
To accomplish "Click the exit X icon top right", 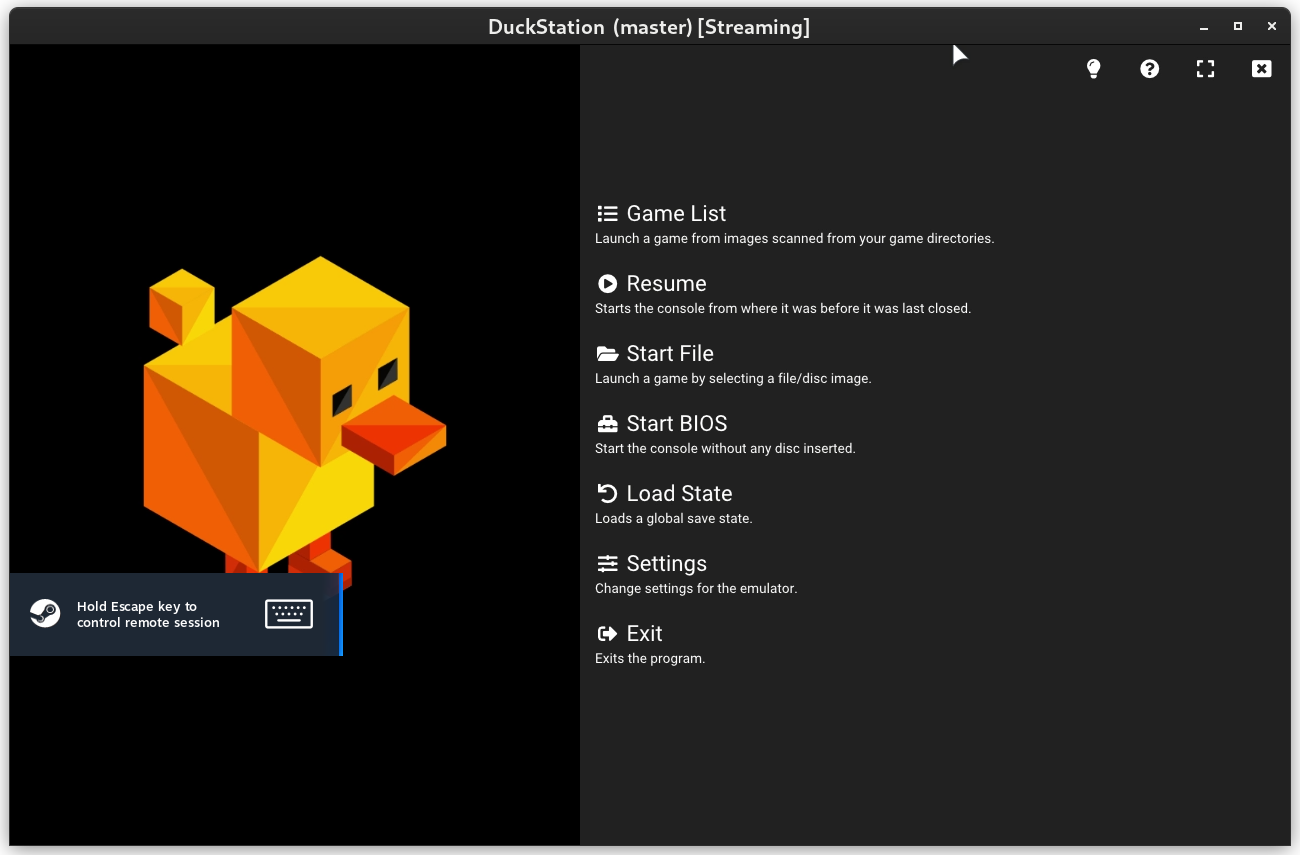I will [1261, 68].
